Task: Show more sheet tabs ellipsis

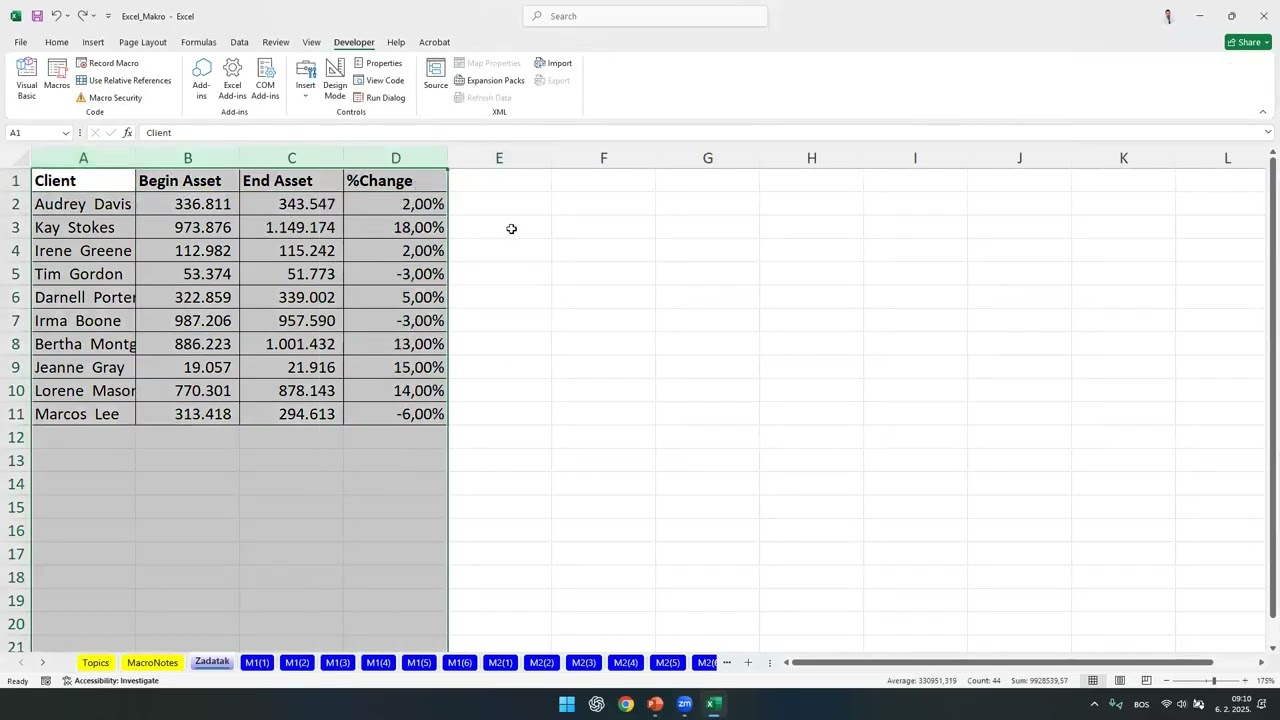Action: (x=727, y=663)
